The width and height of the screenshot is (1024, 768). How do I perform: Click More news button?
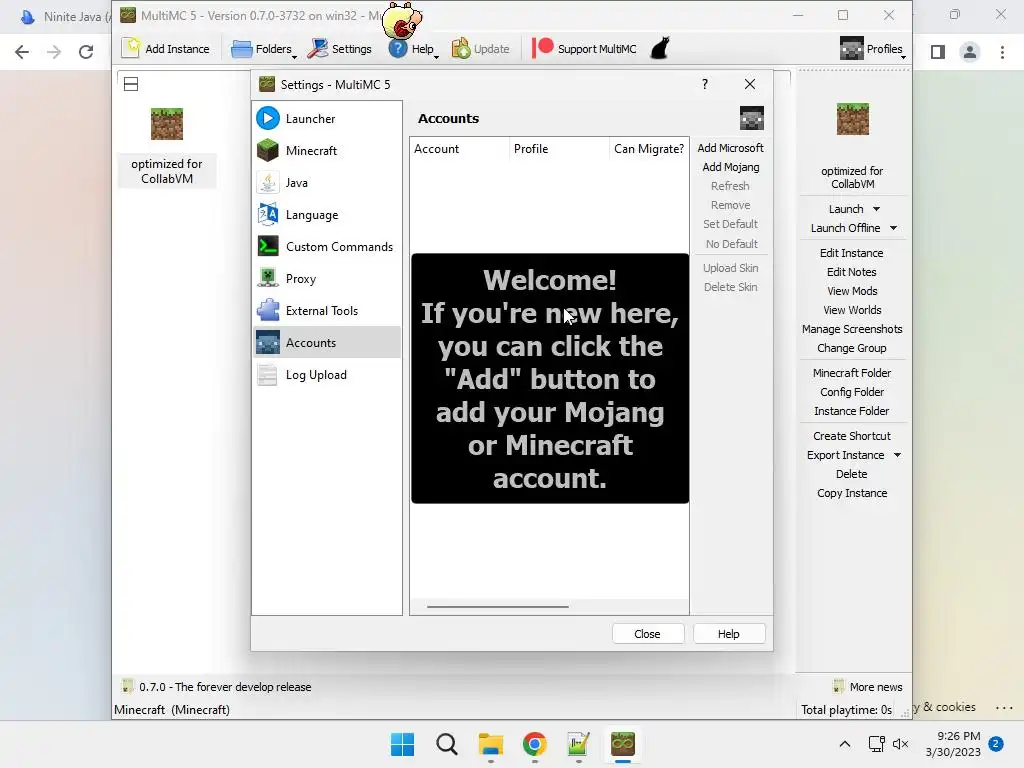(x=868, y=686)
